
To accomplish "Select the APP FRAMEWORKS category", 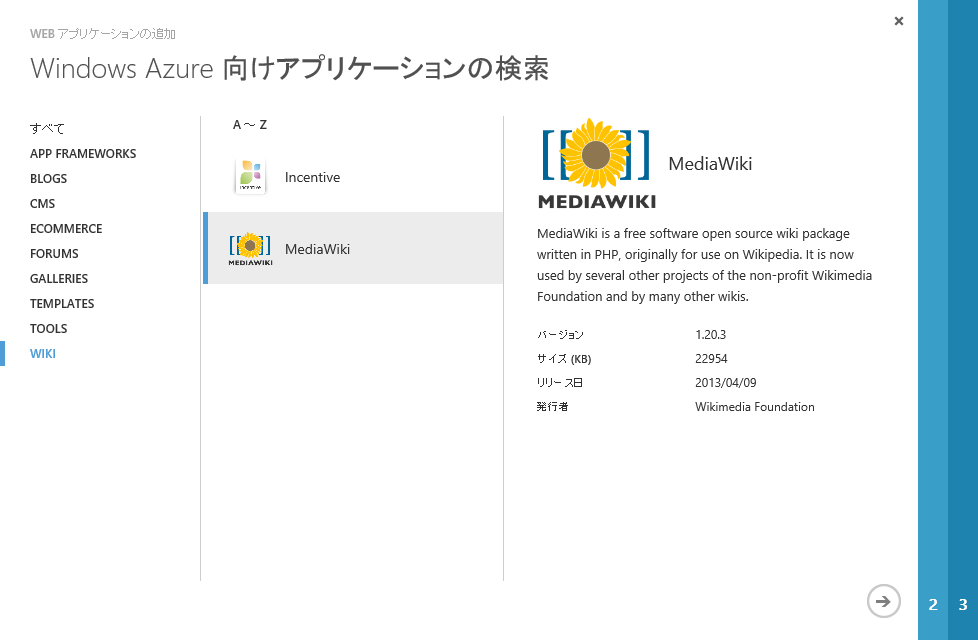I will click(83, 153).
